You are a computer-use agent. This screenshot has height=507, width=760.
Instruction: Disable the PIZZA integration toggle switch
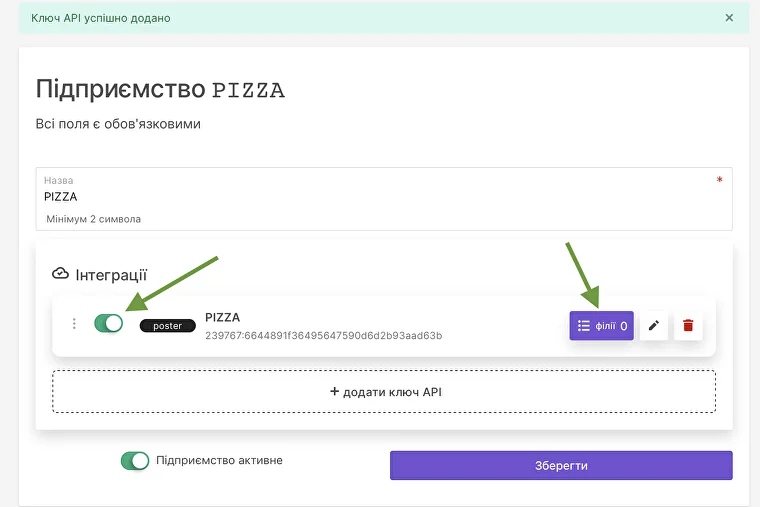coord(108,323)
